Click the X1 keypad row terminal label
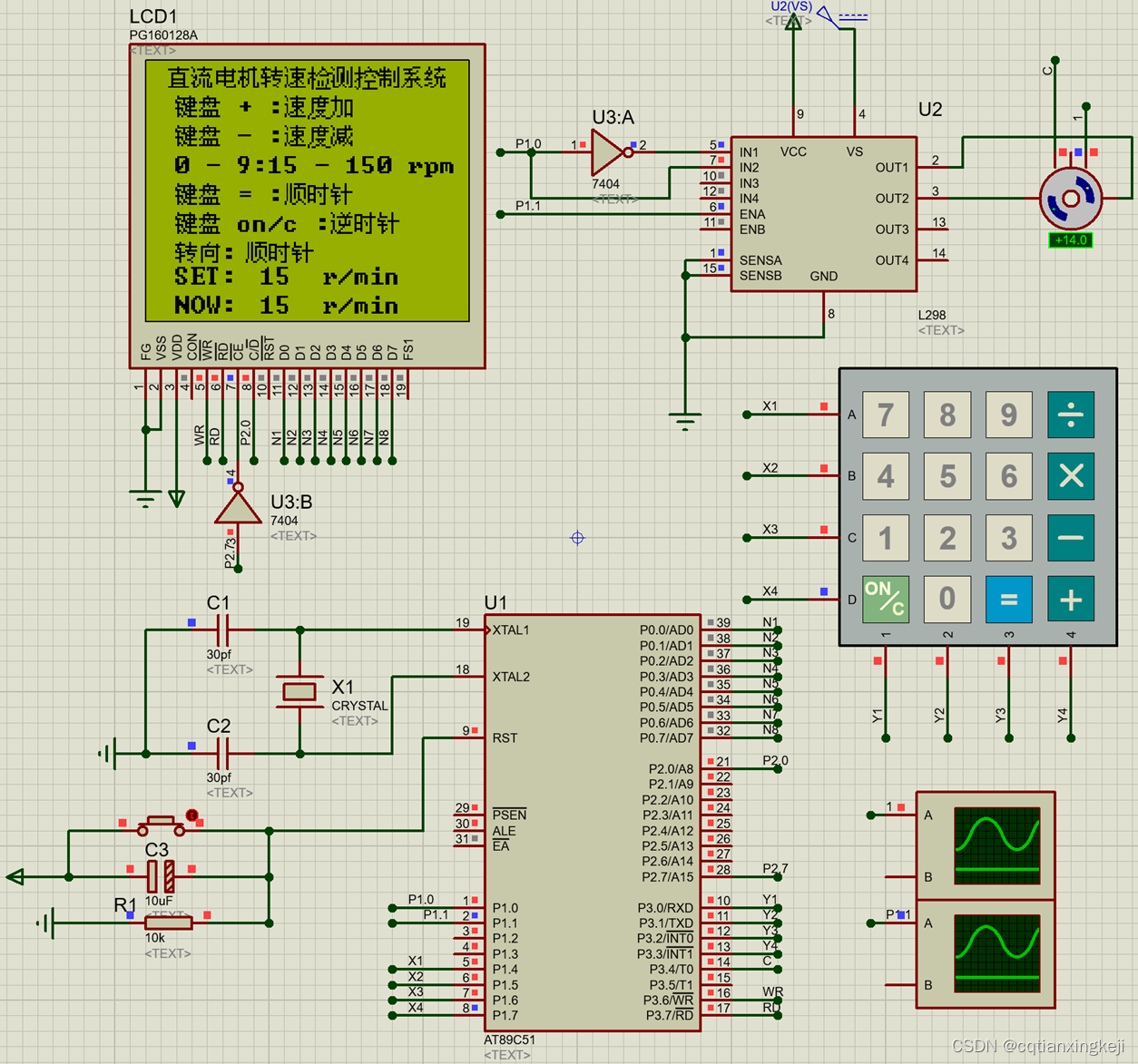Viewport: 1138px width, 1064px height. pyautogui.click(x=770, y=405)
